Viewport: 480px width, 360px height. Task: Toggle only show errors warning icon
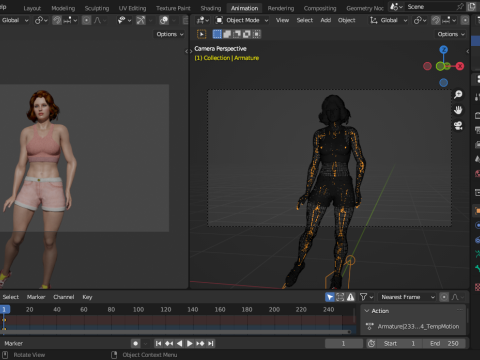pos(350,297)
